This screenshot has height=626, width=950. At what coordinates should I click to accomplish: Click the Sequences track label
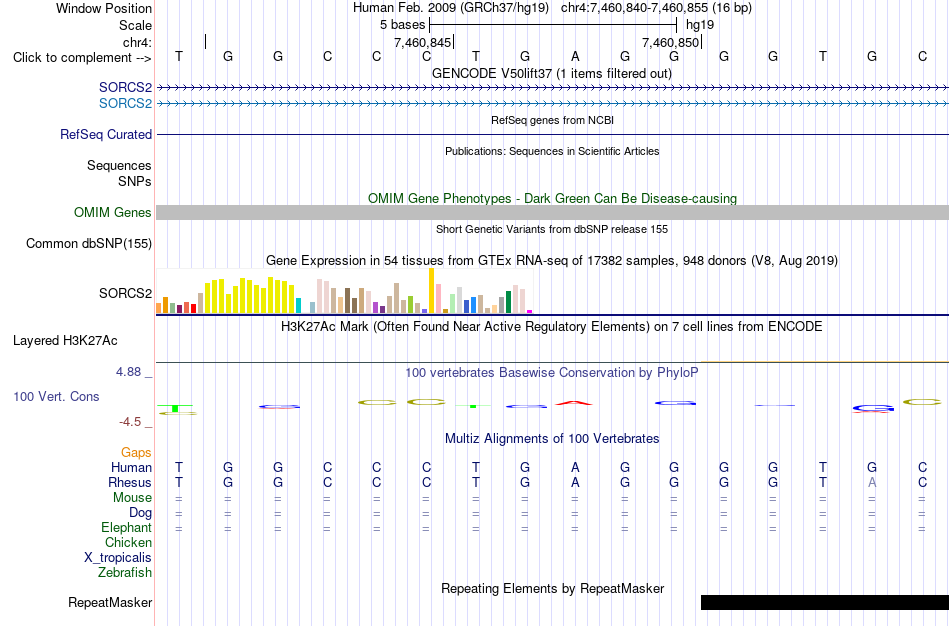click(x=119, y=165)
